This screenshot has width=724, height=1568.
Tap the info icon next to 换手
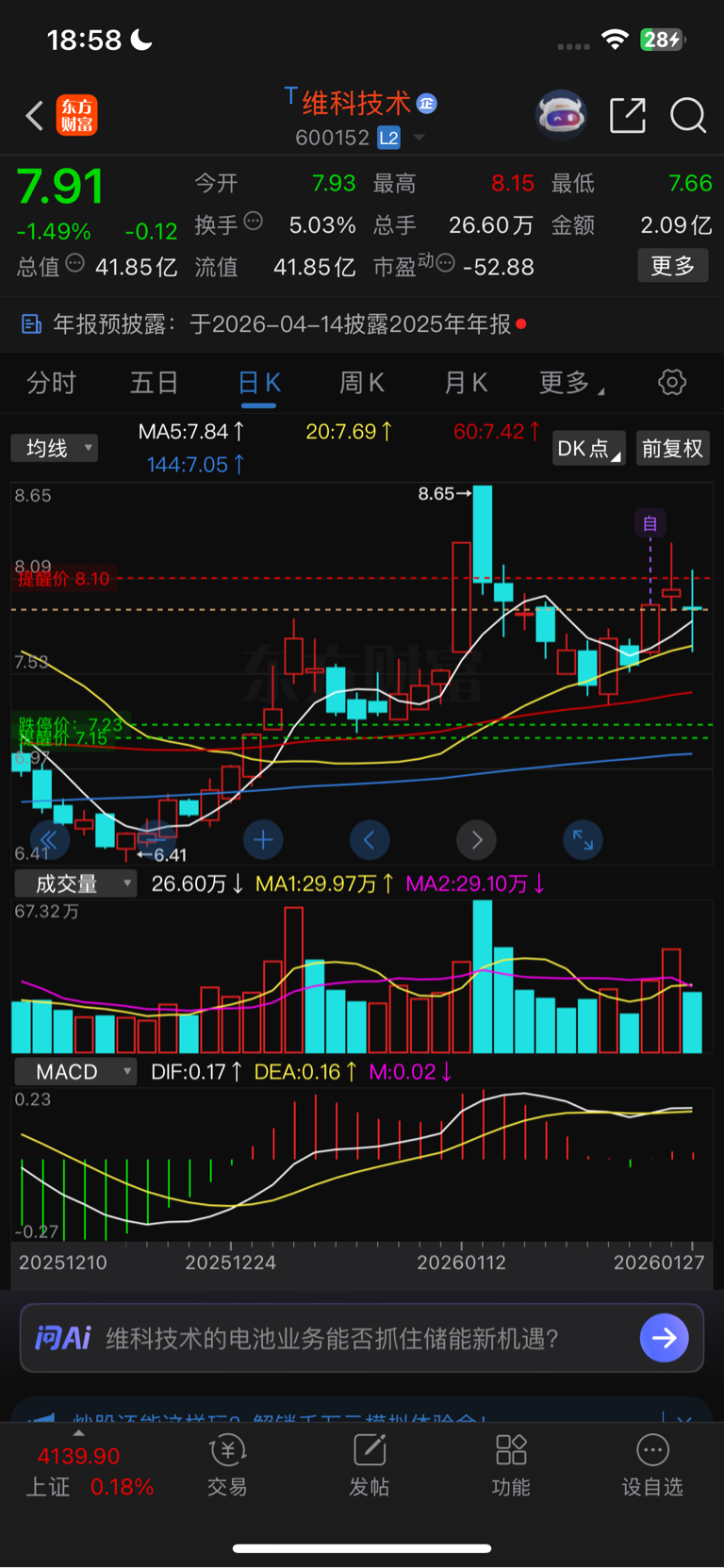pyautogui.click(x=253, y=222)
